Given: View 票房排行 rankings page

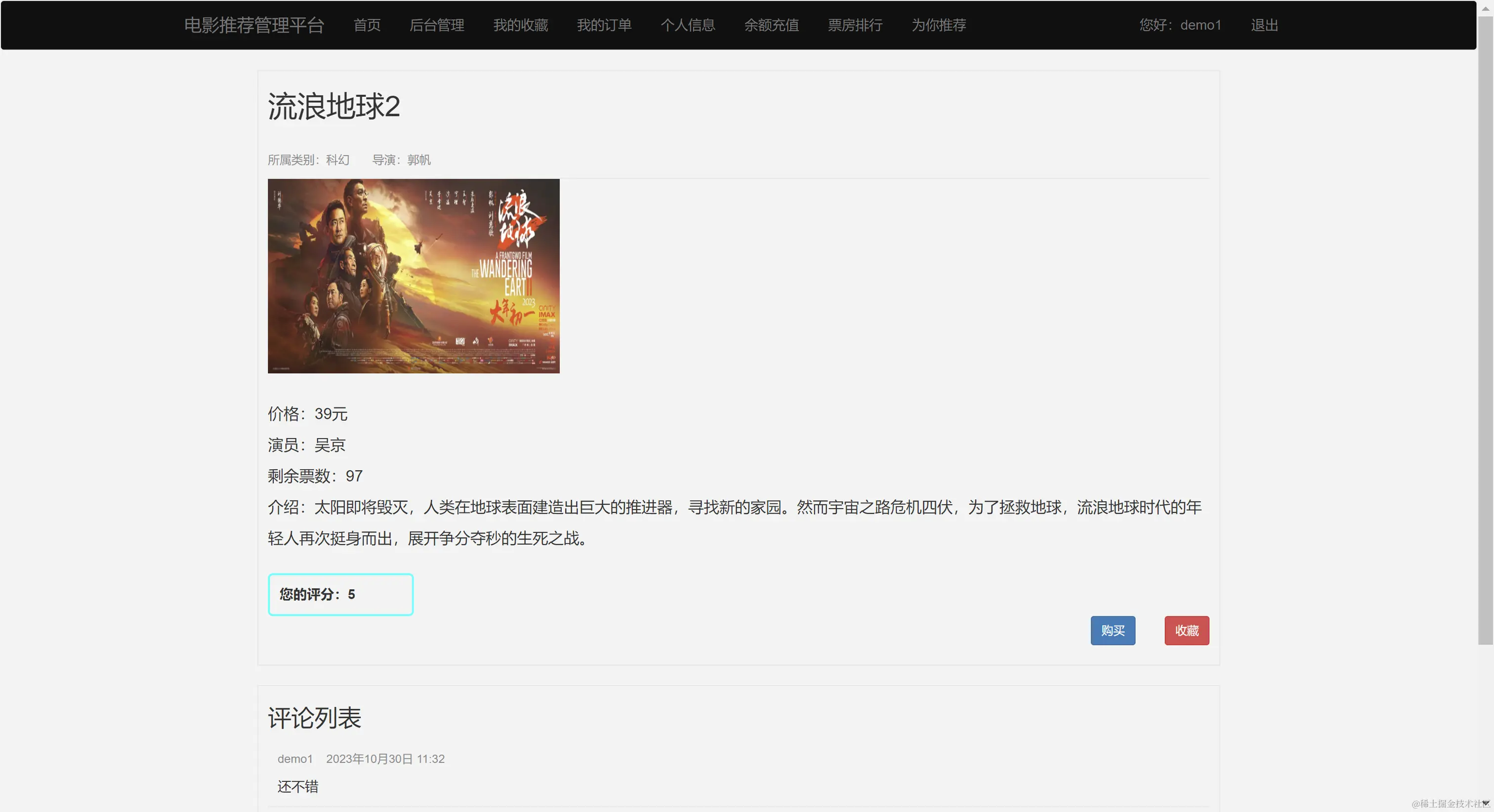Looking at the screenshot, I should point(855,25).
